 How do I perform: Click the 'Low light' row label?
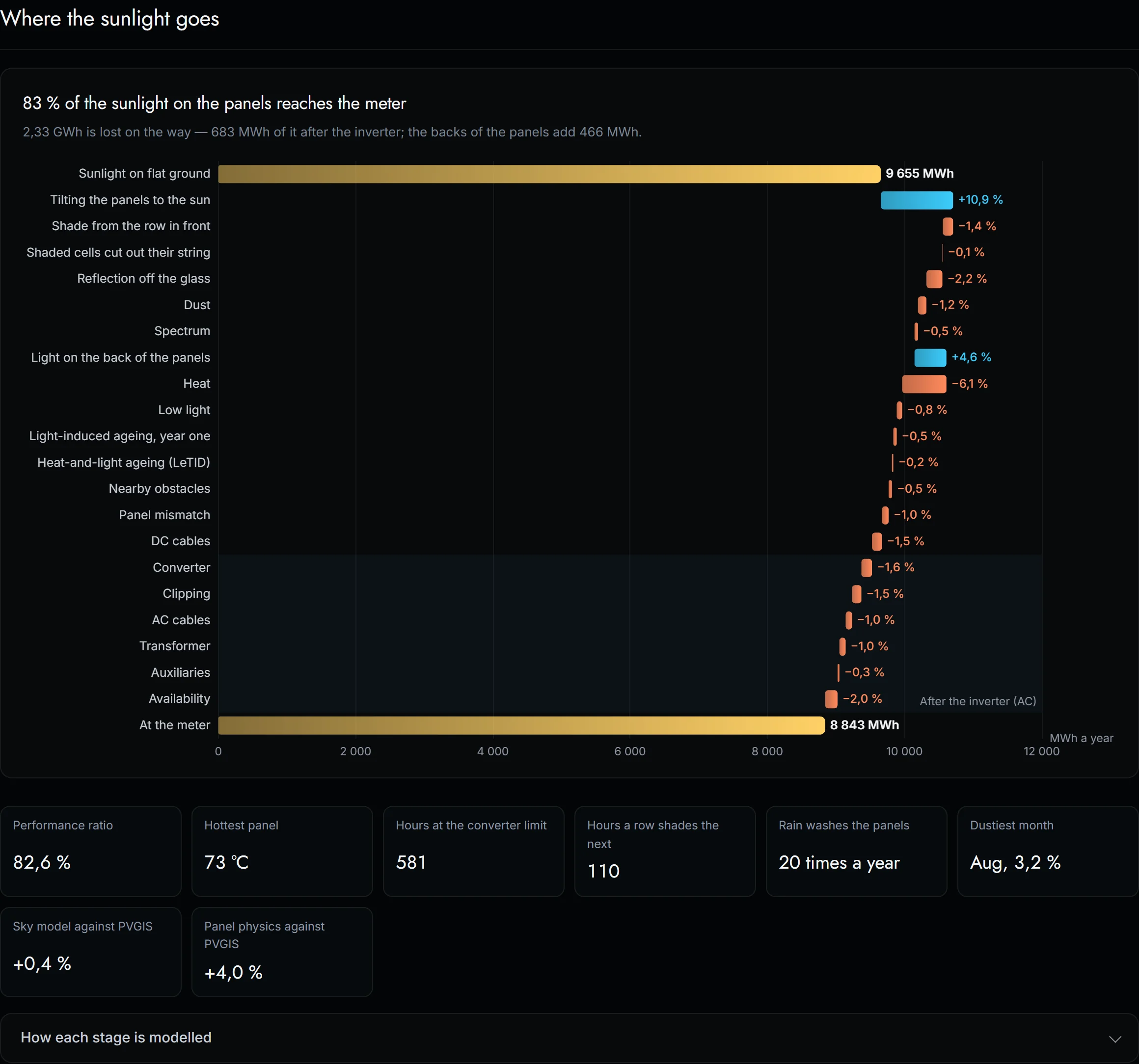click(184, 410)
